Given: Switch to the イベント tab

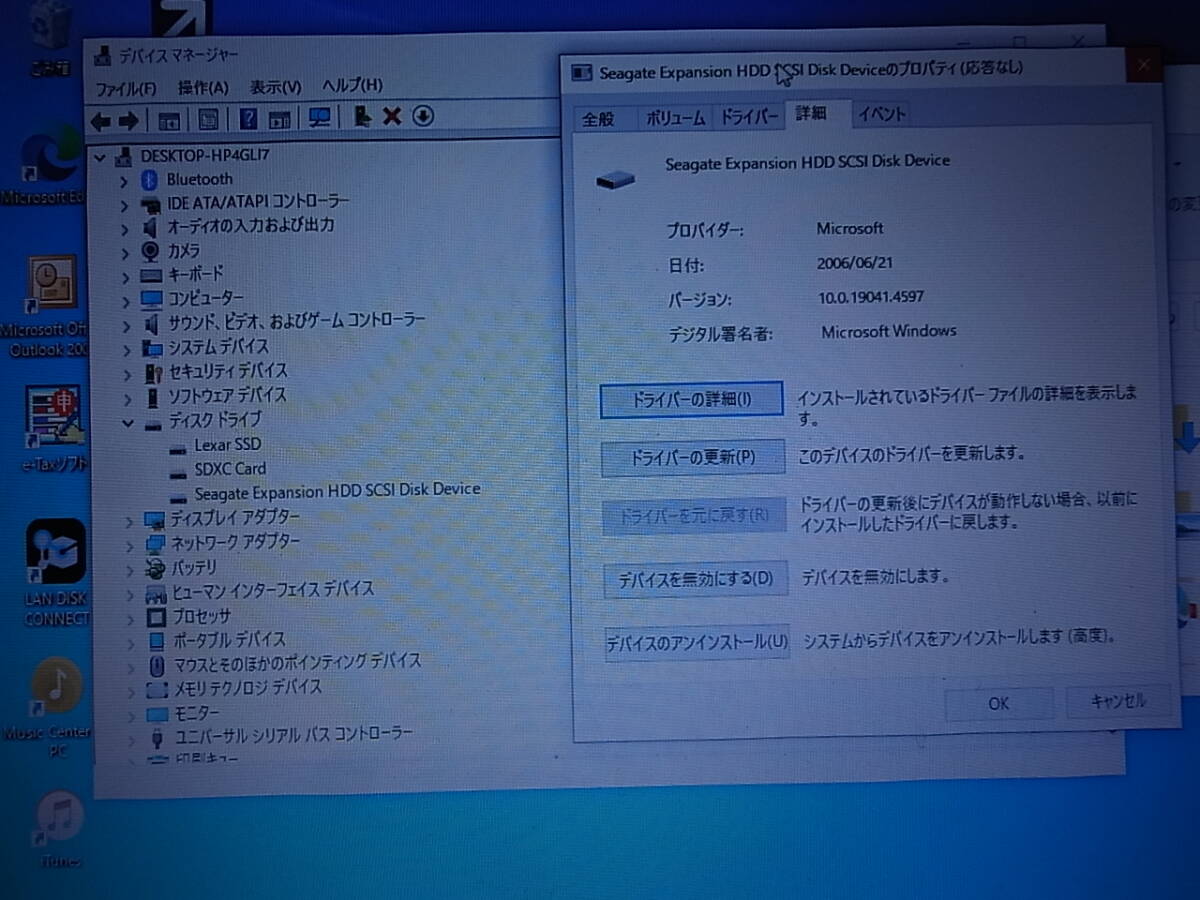Looking at the screenshot, I should (881, 114).
